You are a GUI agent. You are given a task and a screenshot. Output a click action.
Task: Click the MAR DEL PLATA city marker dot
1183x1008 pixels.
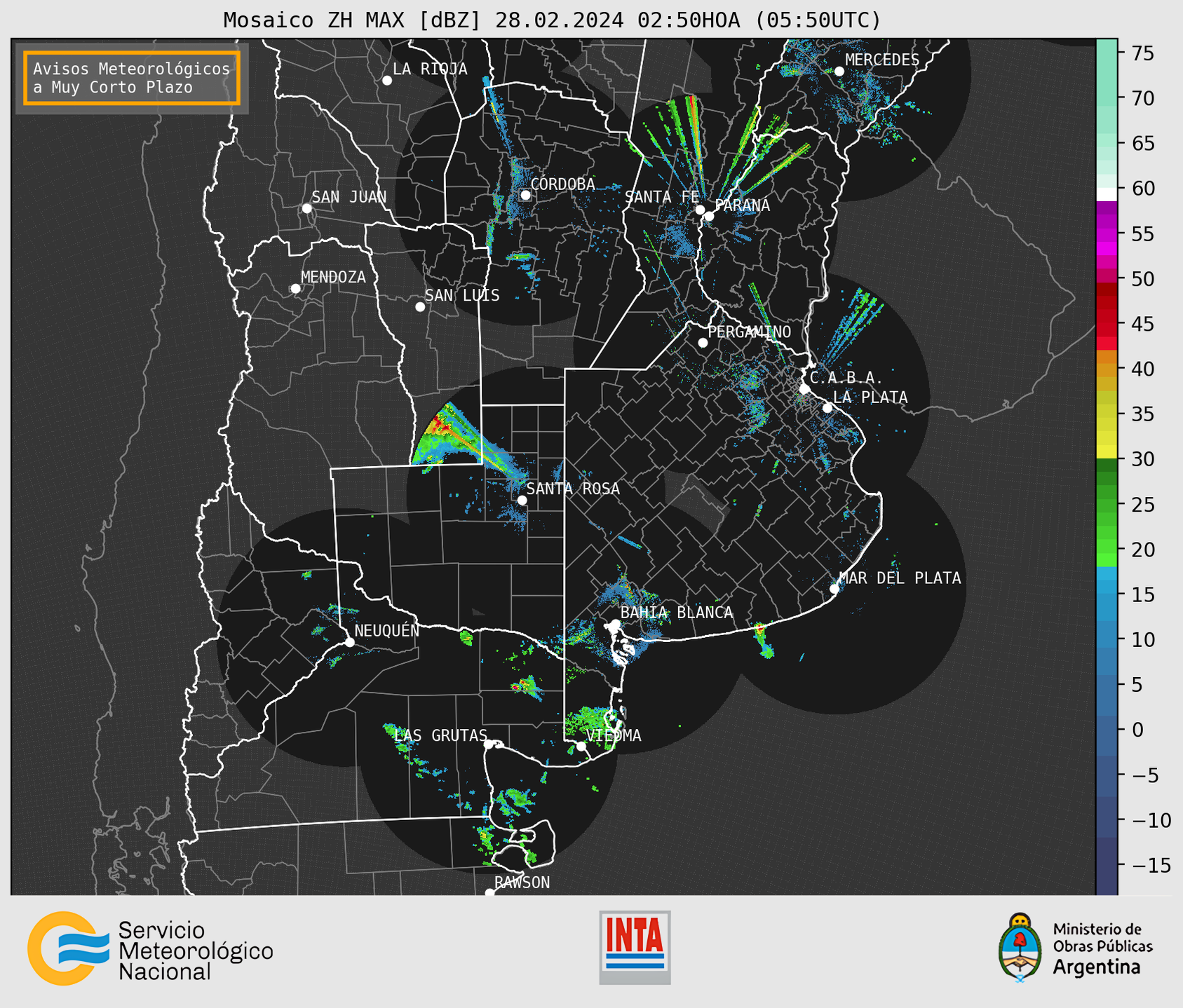[834, 589]
